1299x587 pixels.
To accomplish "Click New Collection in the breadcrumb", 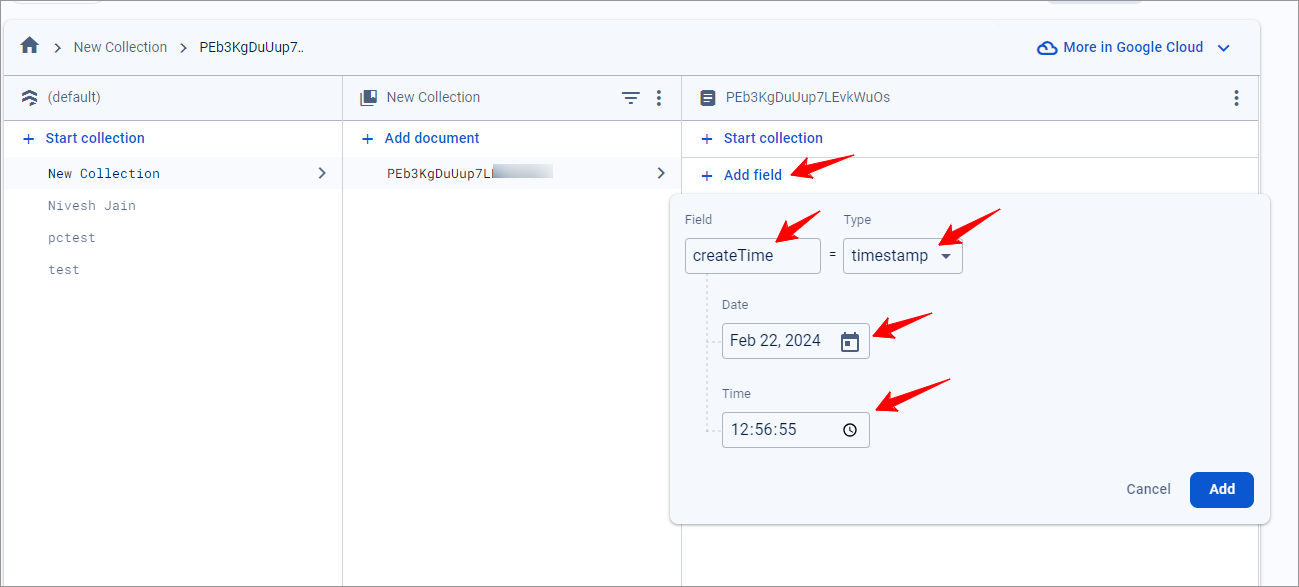I will click(120, 47).
